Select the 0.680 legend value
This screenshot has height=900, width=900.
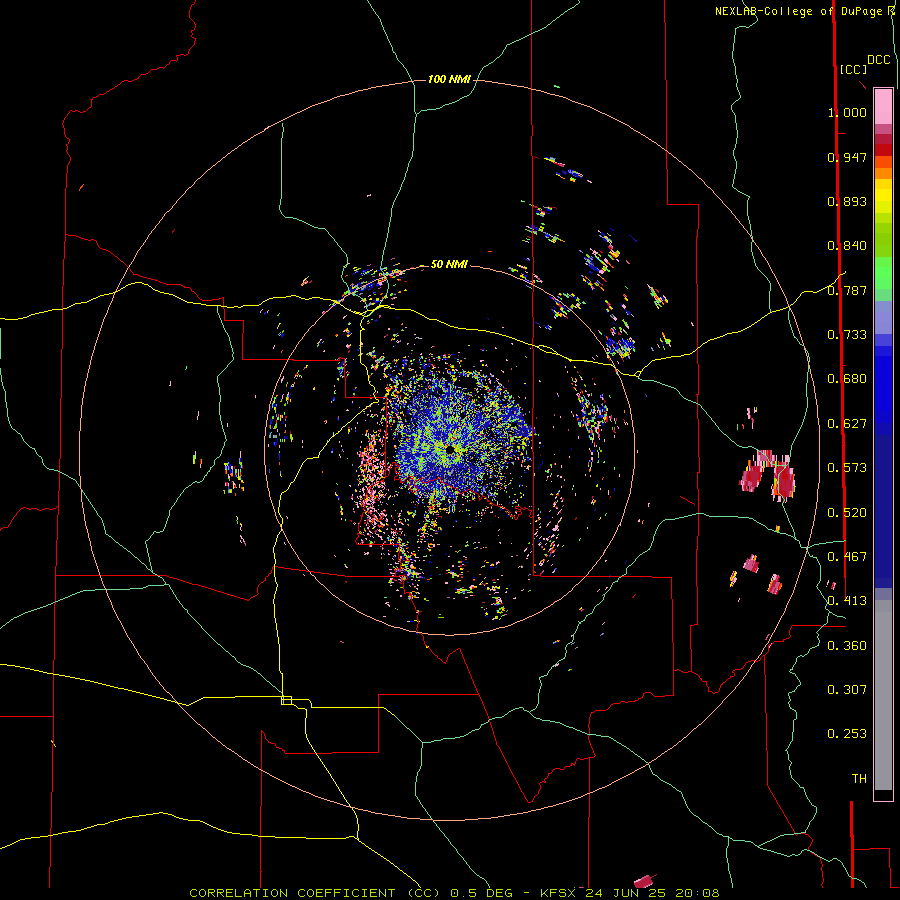tap(847, 379)
